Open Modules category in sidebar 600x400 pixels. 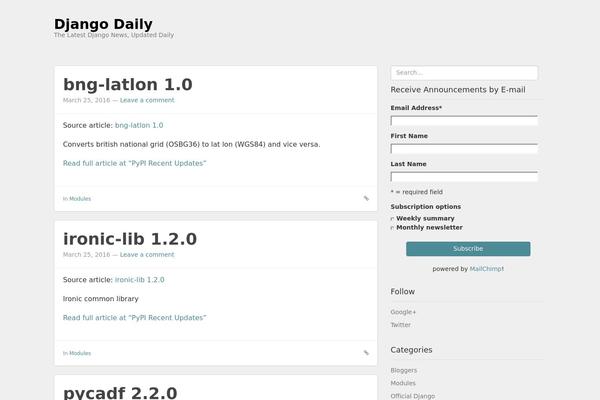coord(403,383)
